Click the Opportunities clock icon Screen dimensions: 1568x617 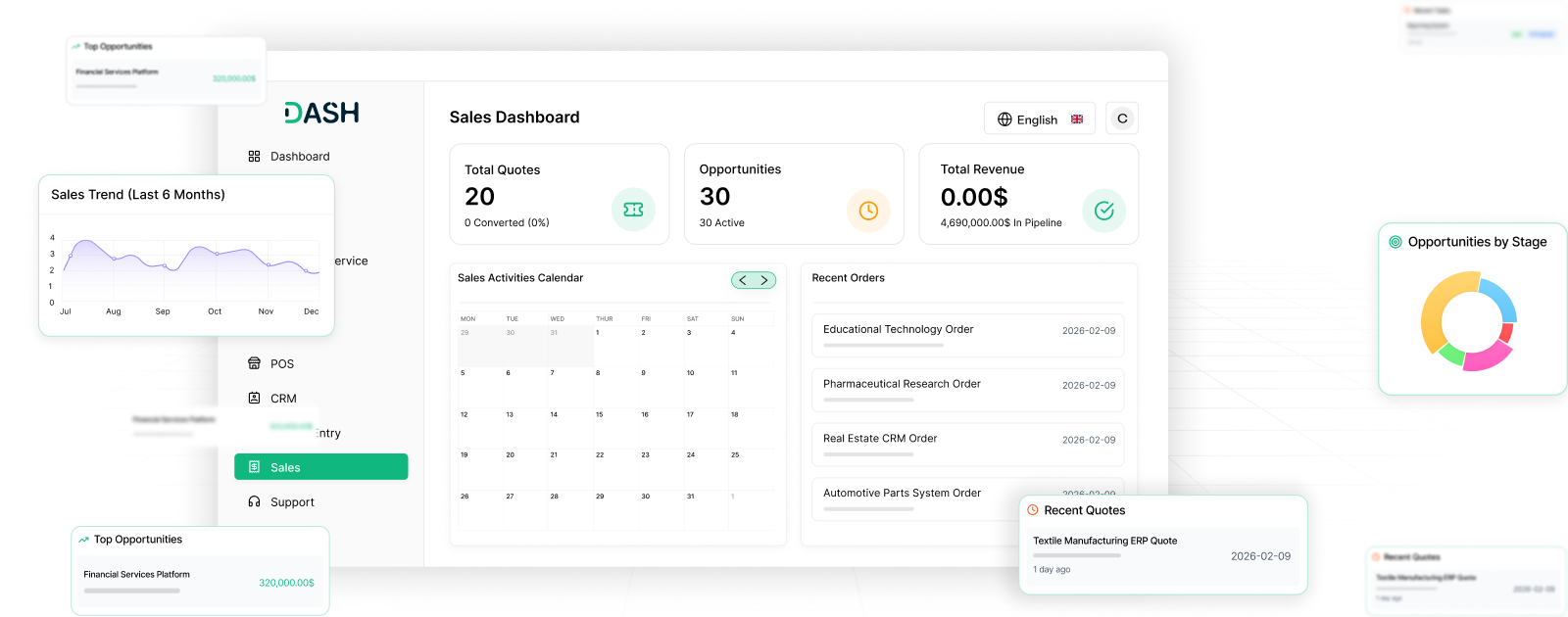868,211
